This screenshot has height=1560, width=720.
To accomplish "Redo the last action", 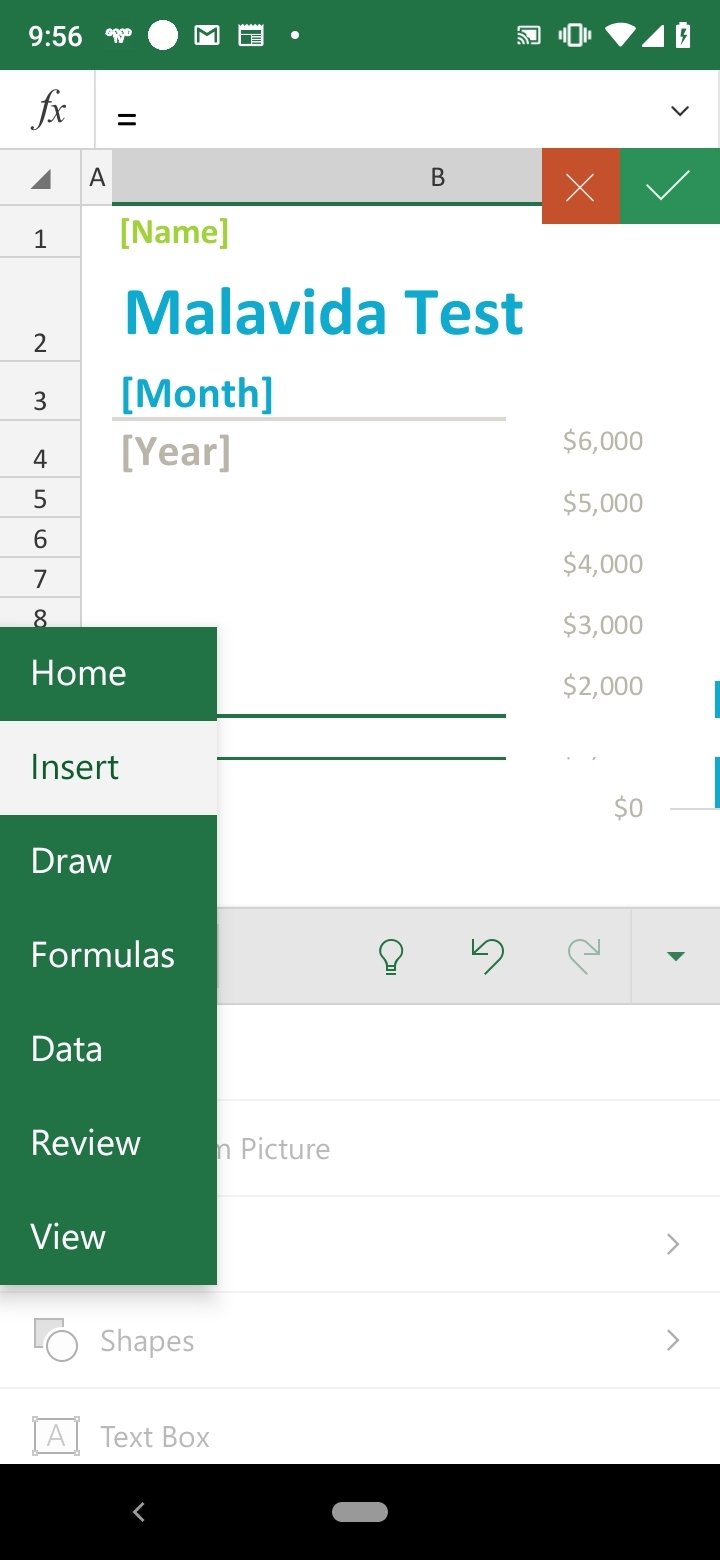I will pos(583,956).
